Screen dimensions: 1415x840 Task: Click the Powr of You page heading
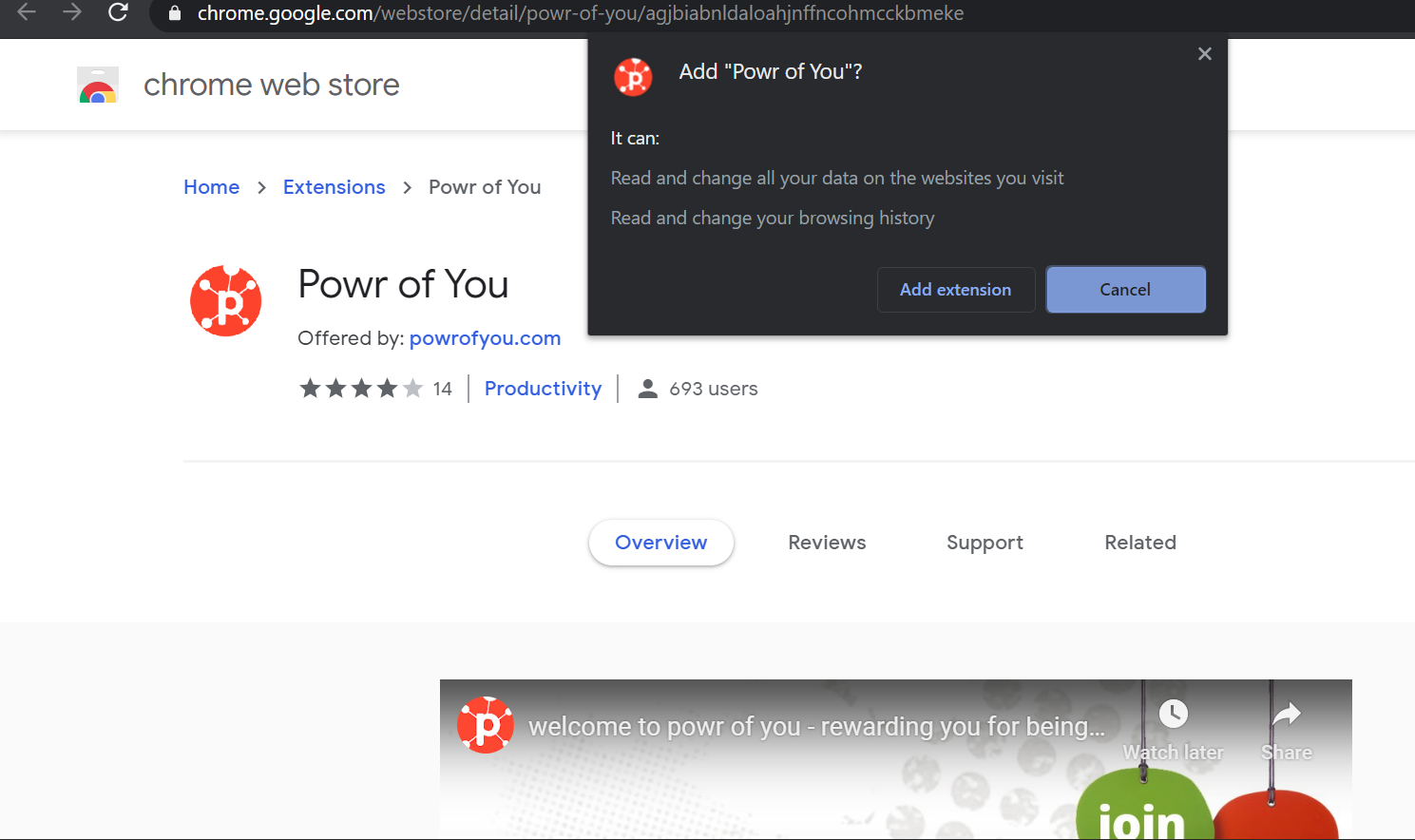pyautogui.click(x=403, y=284)
